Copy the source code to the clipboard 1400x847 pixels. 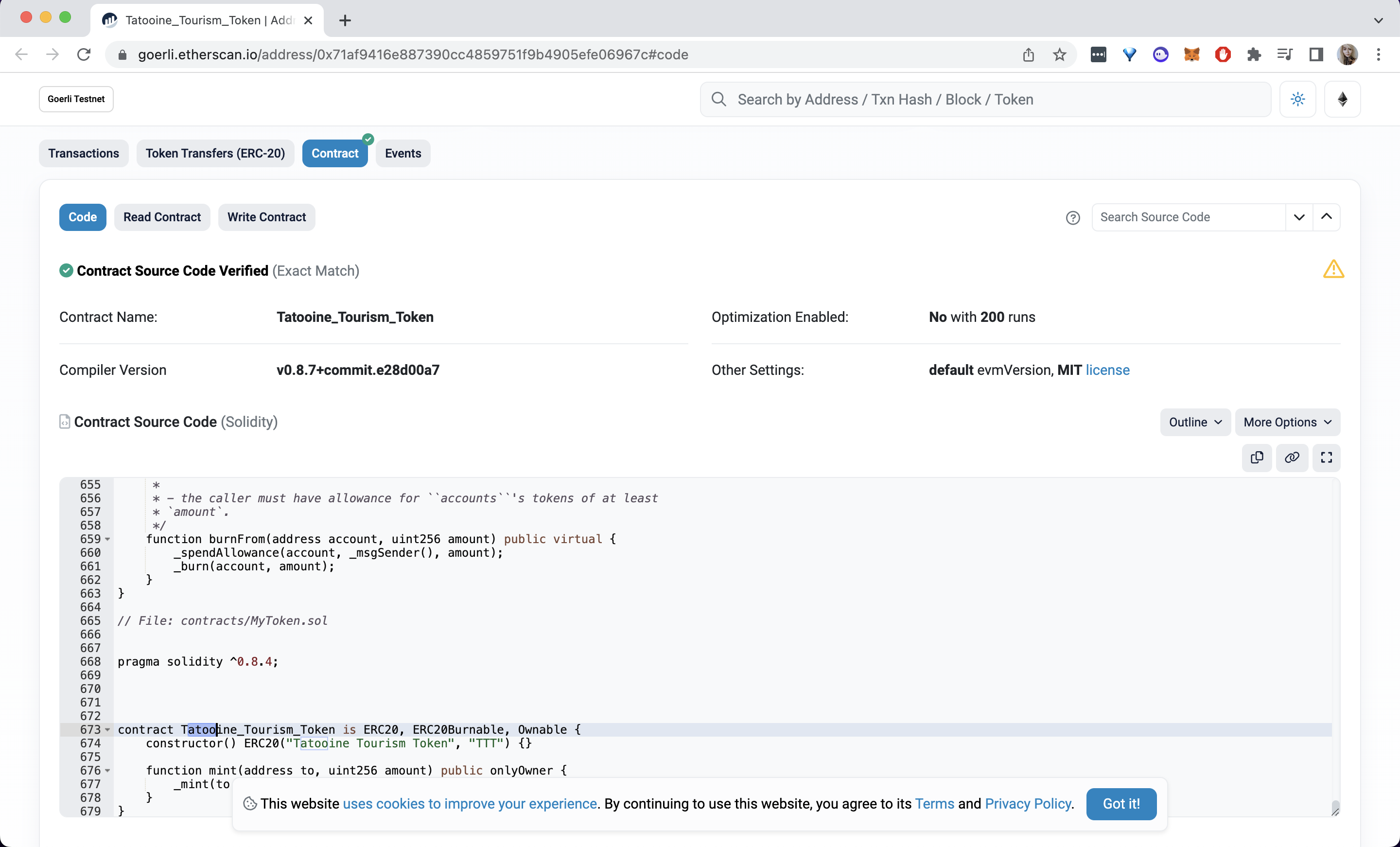pos(1256,458)
